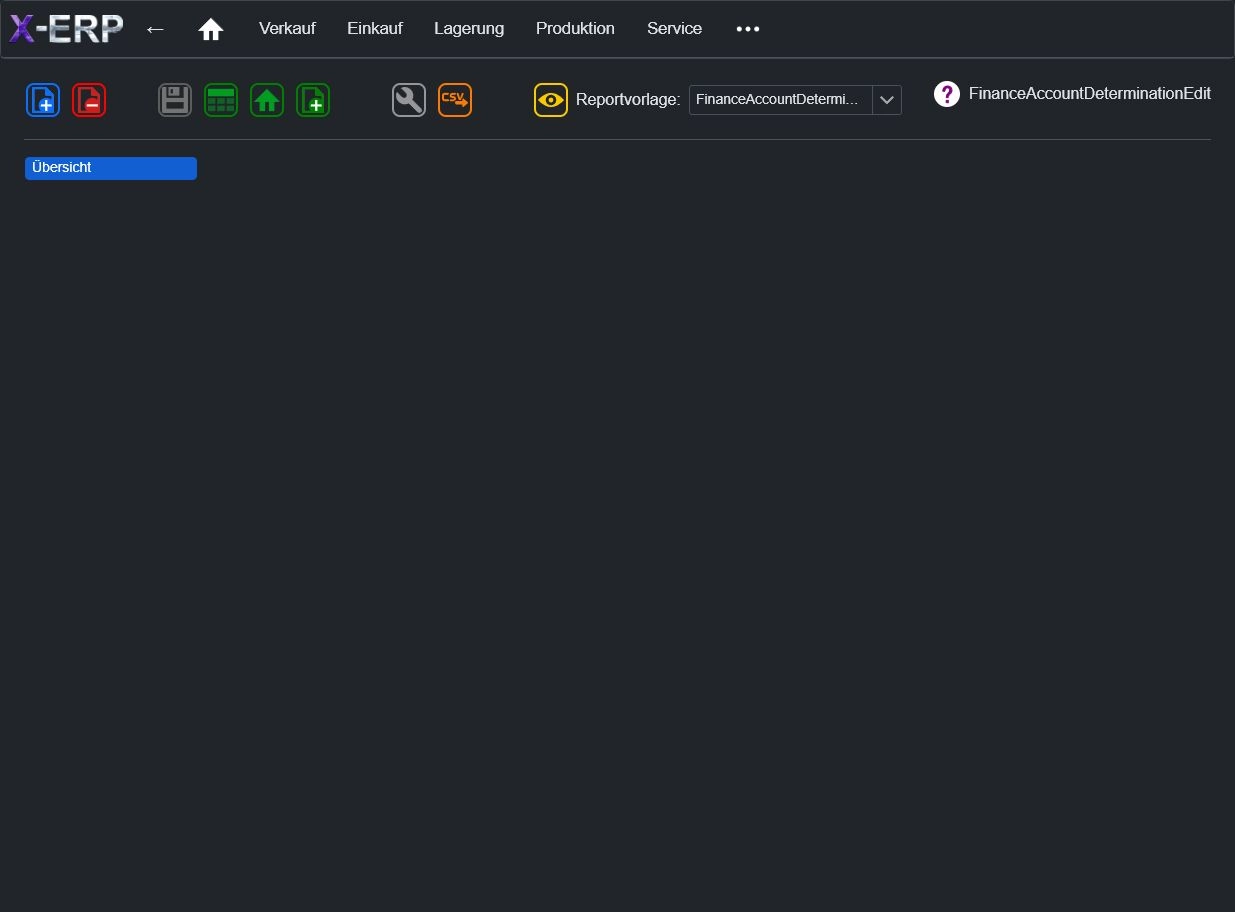Open the Lagerung menu
1235x912 pixels.
click(469, 28)
